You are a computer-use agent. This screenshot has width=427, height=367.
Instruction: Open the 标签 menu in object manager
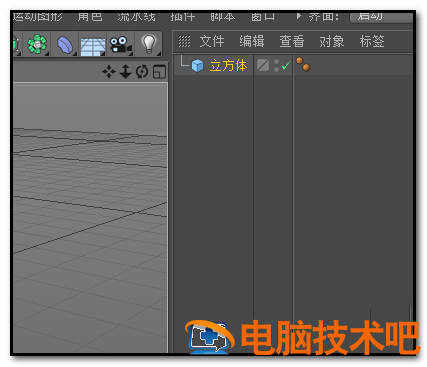pos(372,41)
